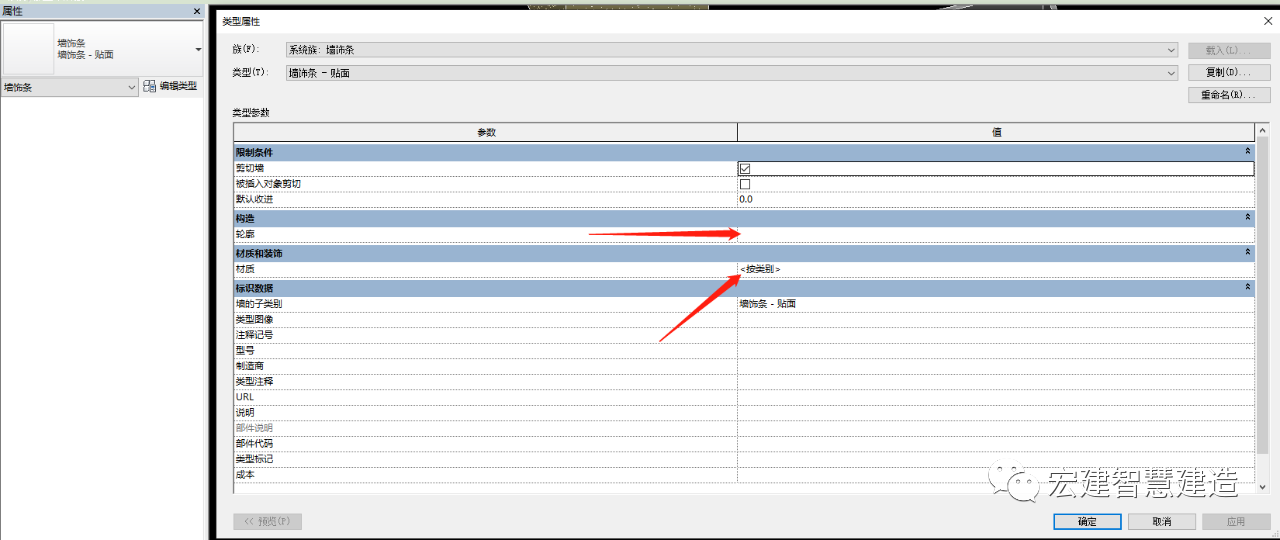The width and height of the screenshot is (1280, 540).
Task: Click the 编辑类型 icon in Properties panel
Action: pyautogui.click(x=150, y=87)
